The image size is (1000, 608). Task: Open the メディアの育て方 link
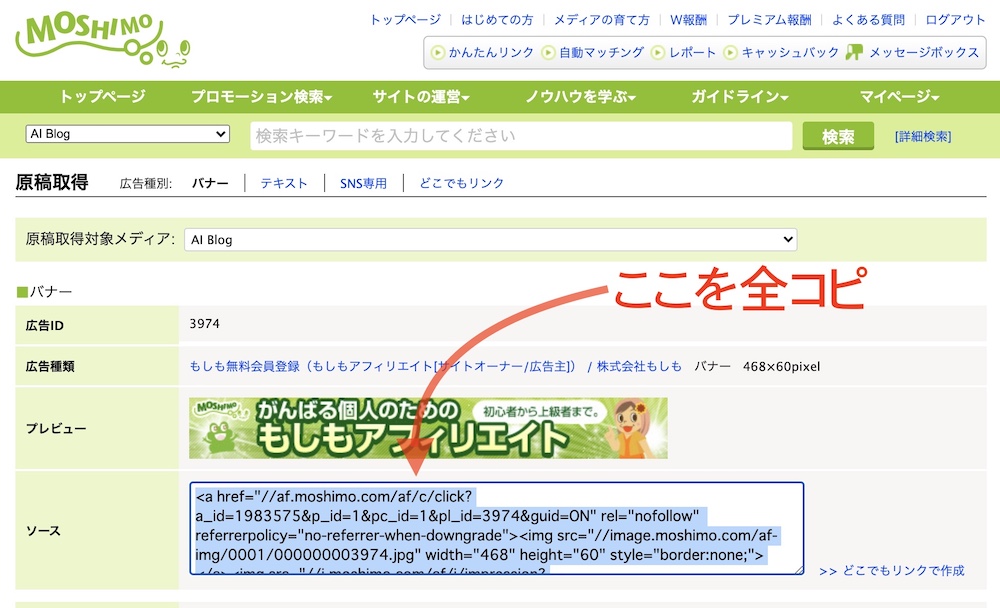coord(601,20)
